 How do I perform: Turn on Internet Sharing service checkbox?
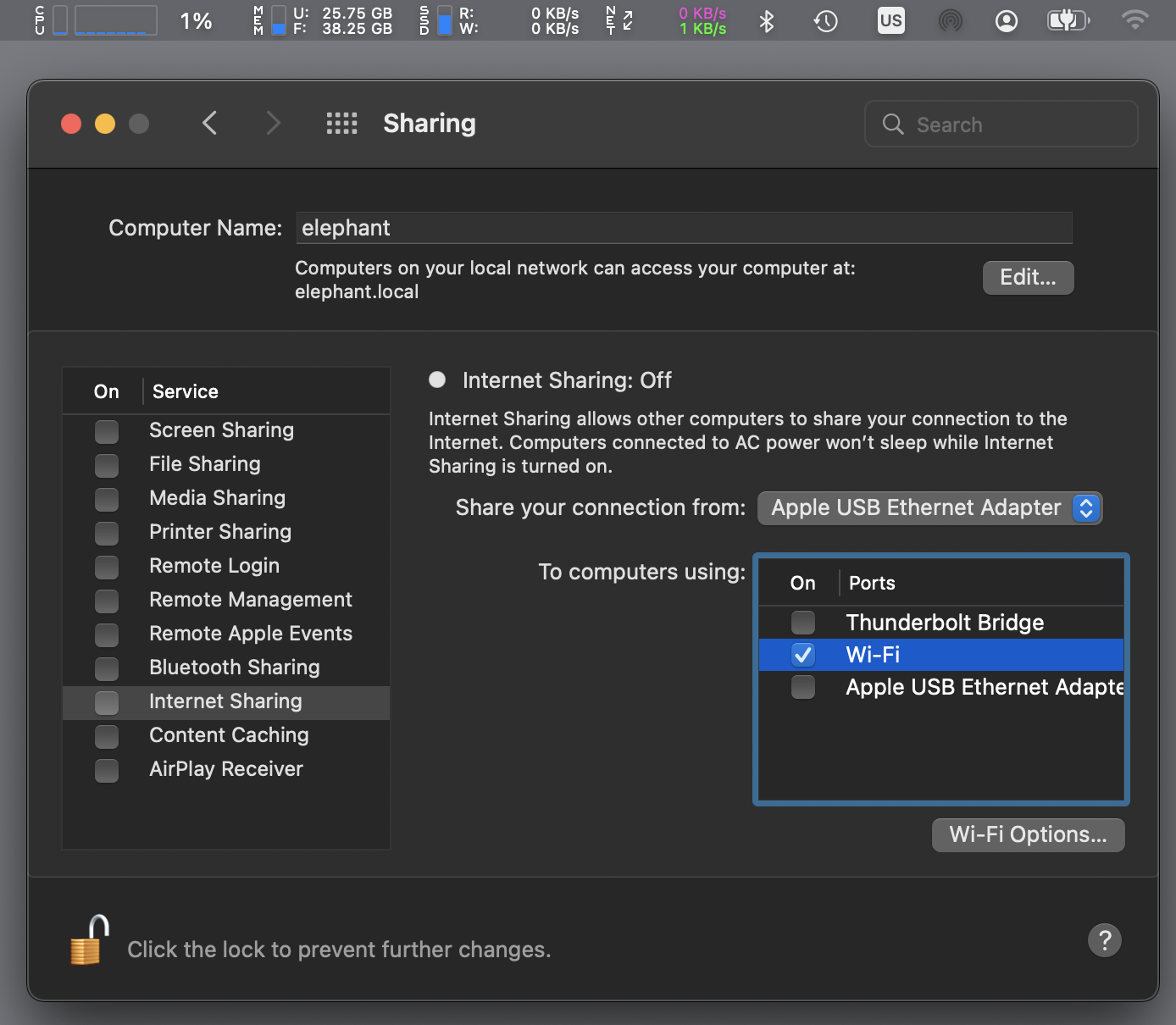click(107, 702)
